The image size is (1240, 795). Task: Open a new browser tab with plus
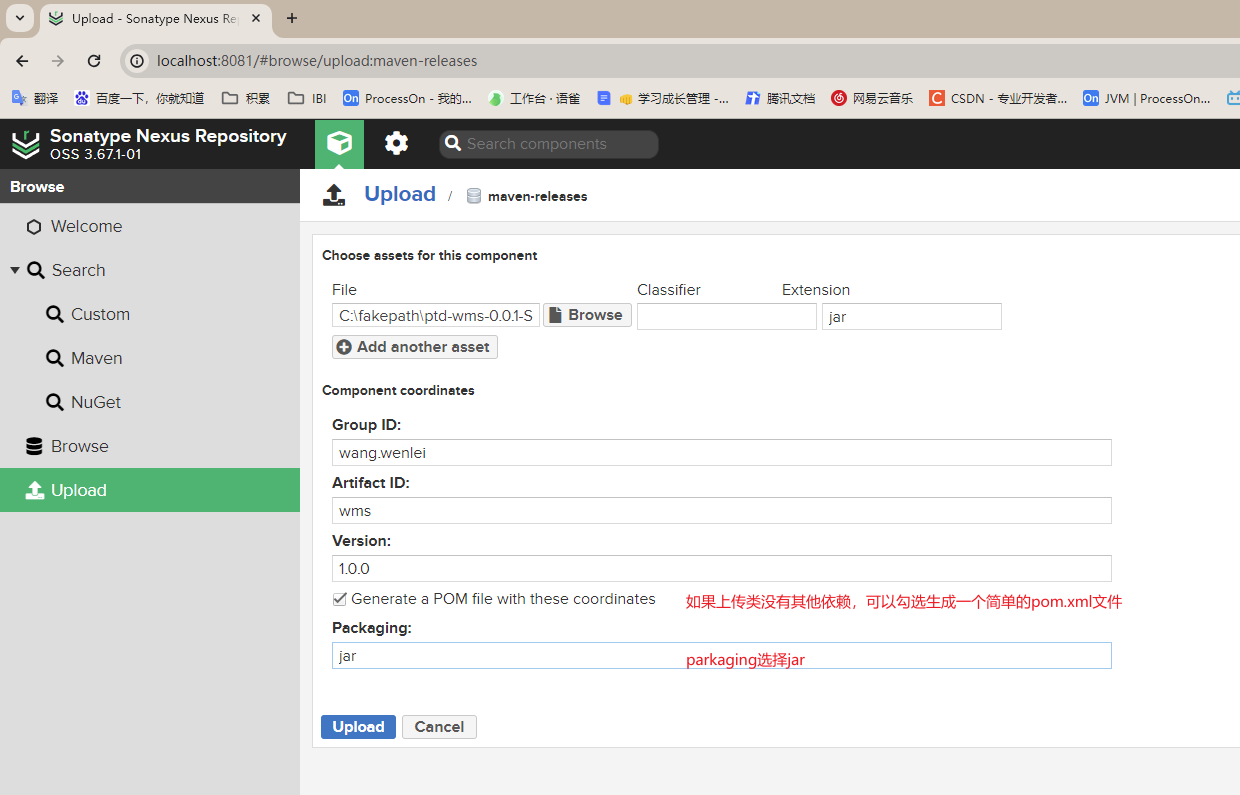point(292,18)
